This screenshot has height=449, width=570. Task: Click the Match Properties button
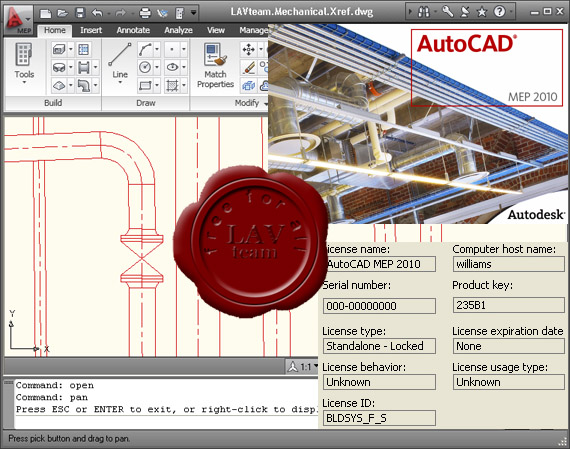(x=216, y=65)
